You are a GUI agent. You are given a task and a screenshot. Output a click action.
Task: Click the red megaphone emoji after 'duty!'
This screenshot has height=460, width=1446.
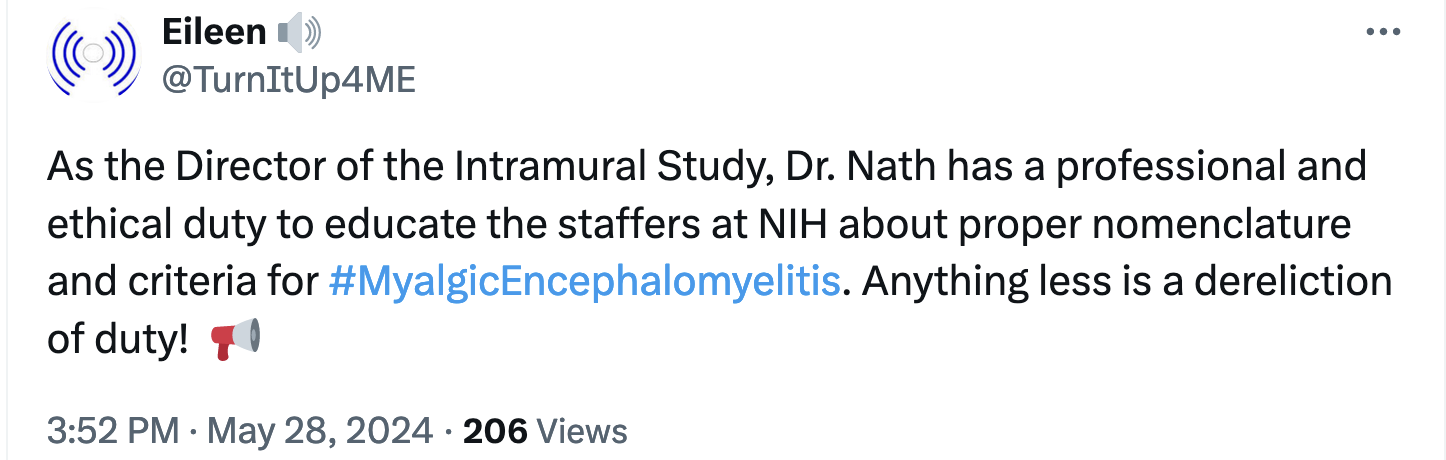(236, 339)
